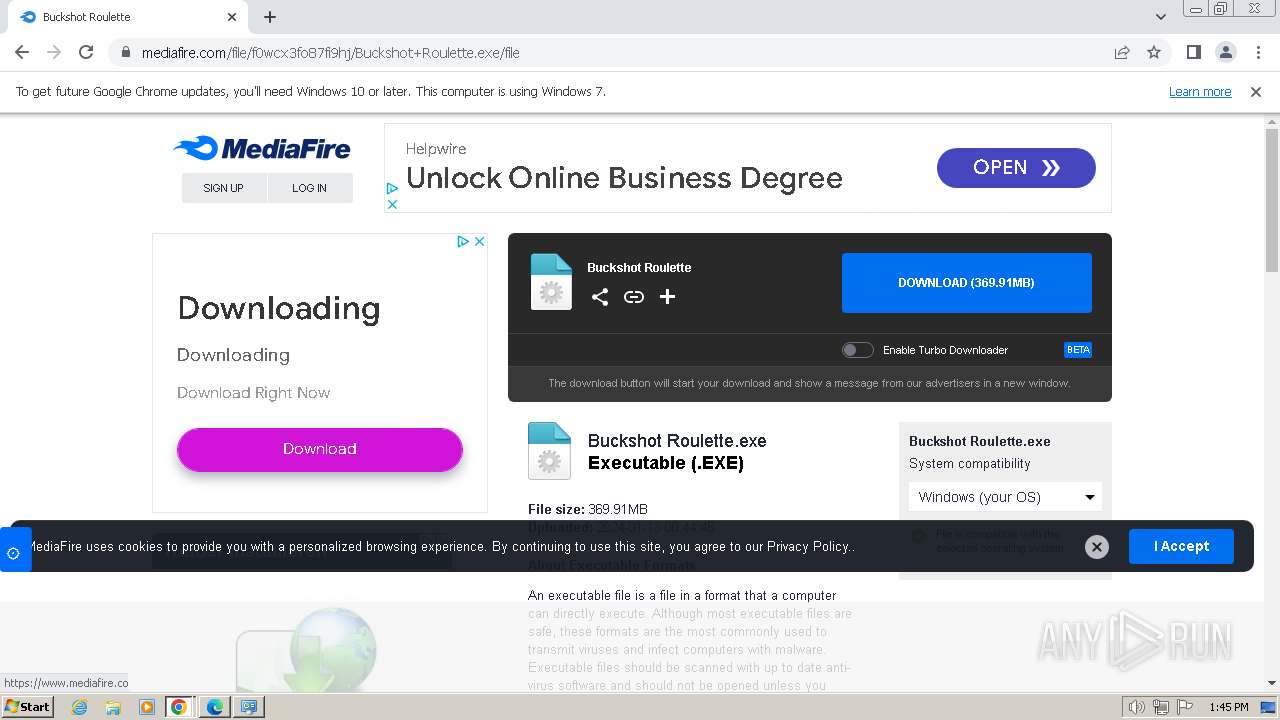1280x720 pixels.
Task: Click the pink Download ad button
Action: tap(320, 449)
